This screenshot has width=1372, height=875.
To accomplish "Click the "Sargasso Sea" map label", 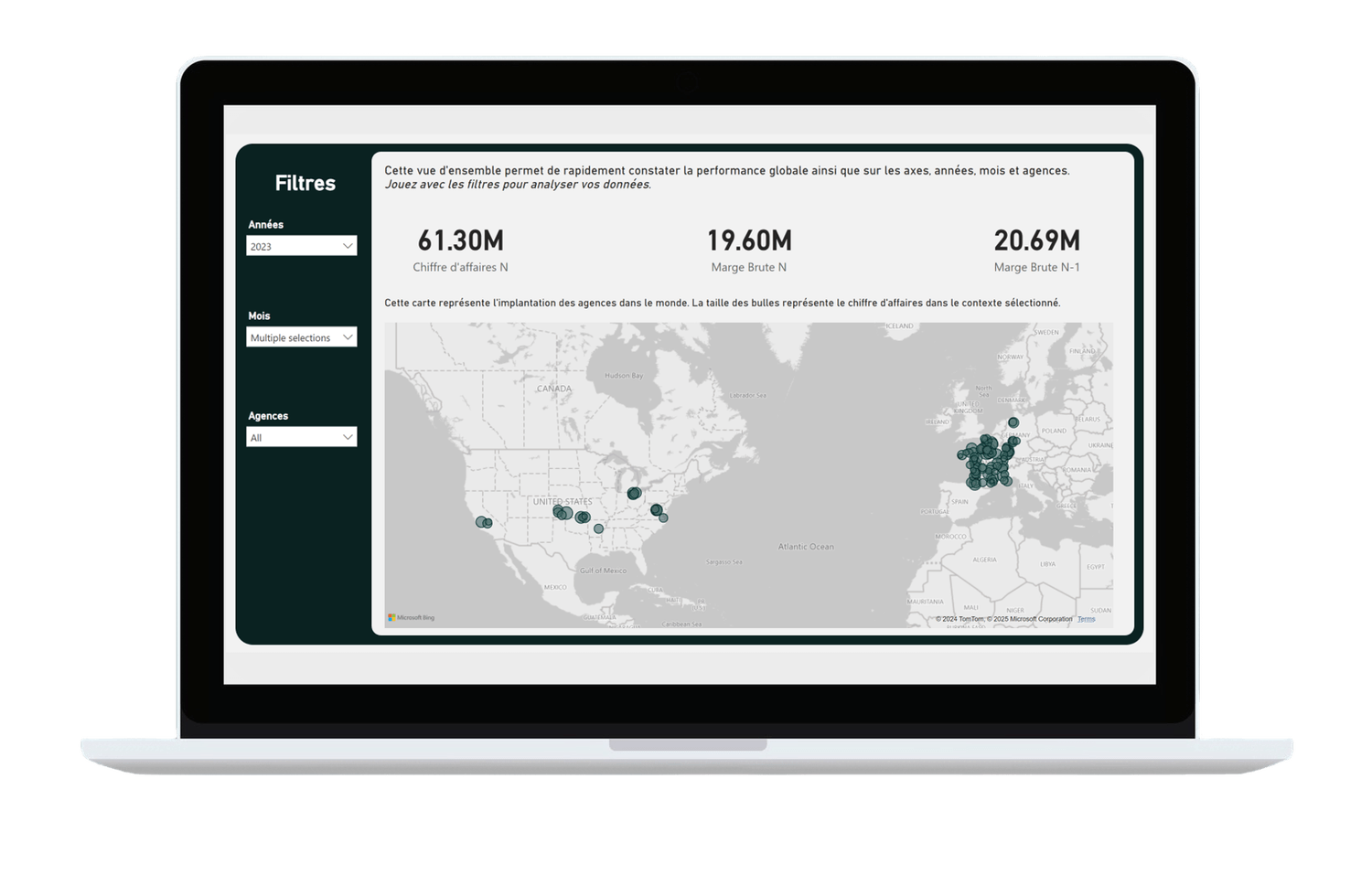I will pos(724,562).
